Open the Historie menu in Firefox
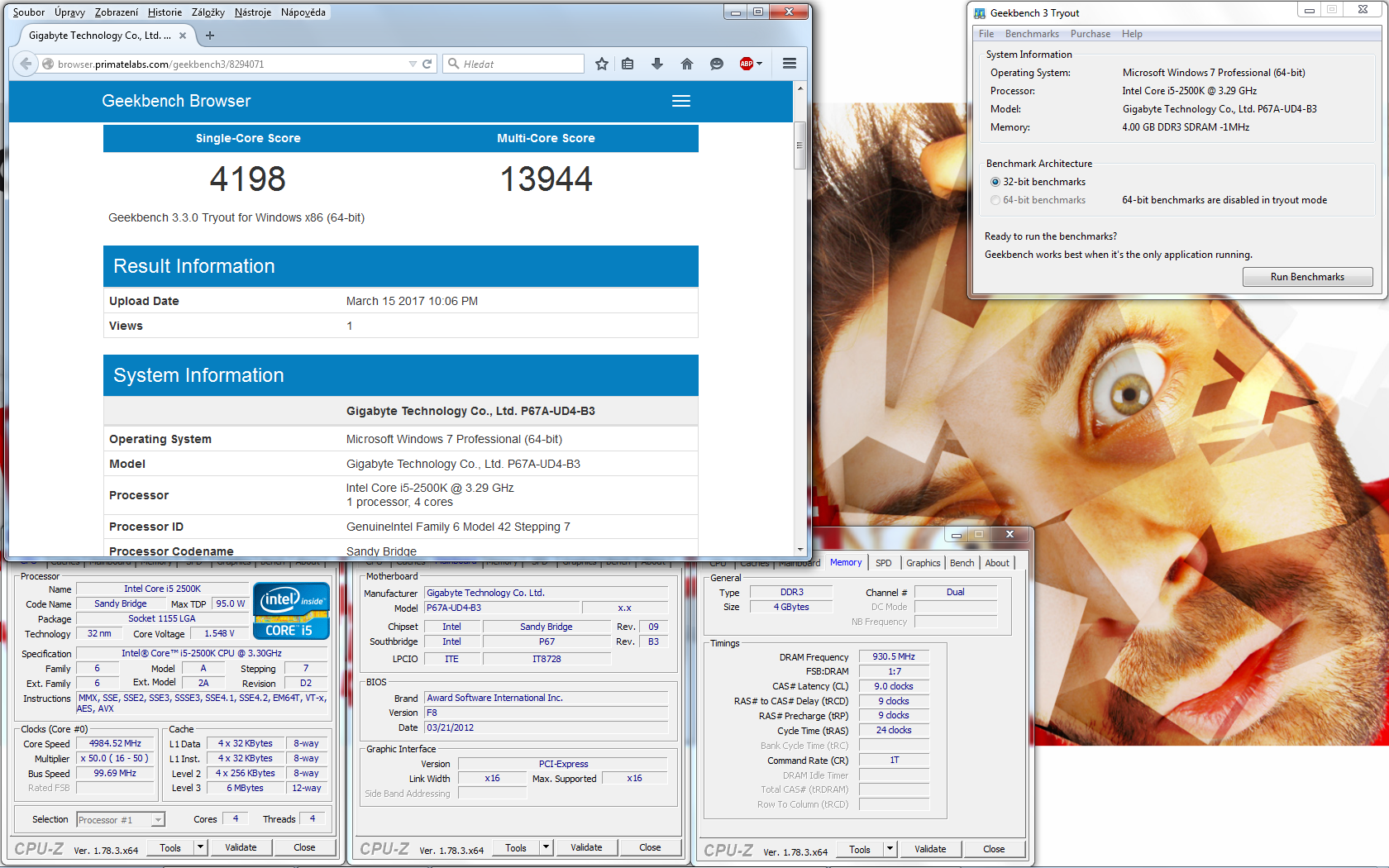 (165, 12)
